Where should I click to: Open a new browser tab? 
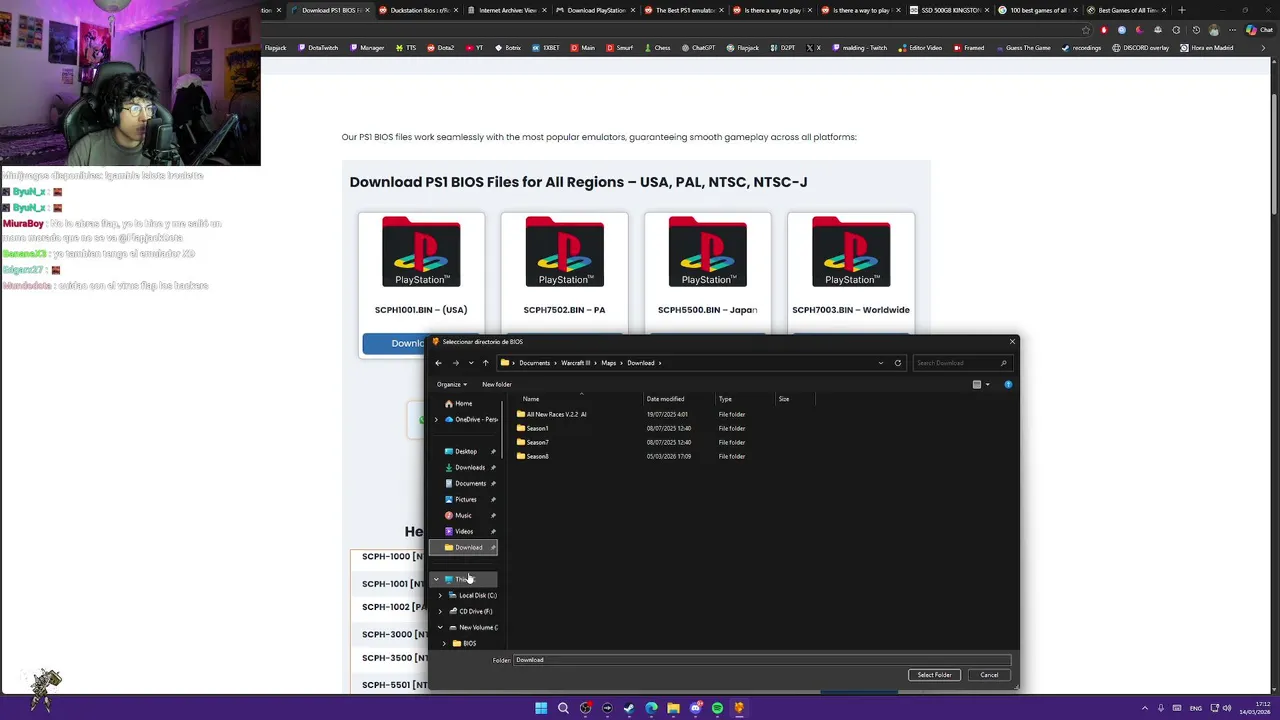click(1181, 10)
